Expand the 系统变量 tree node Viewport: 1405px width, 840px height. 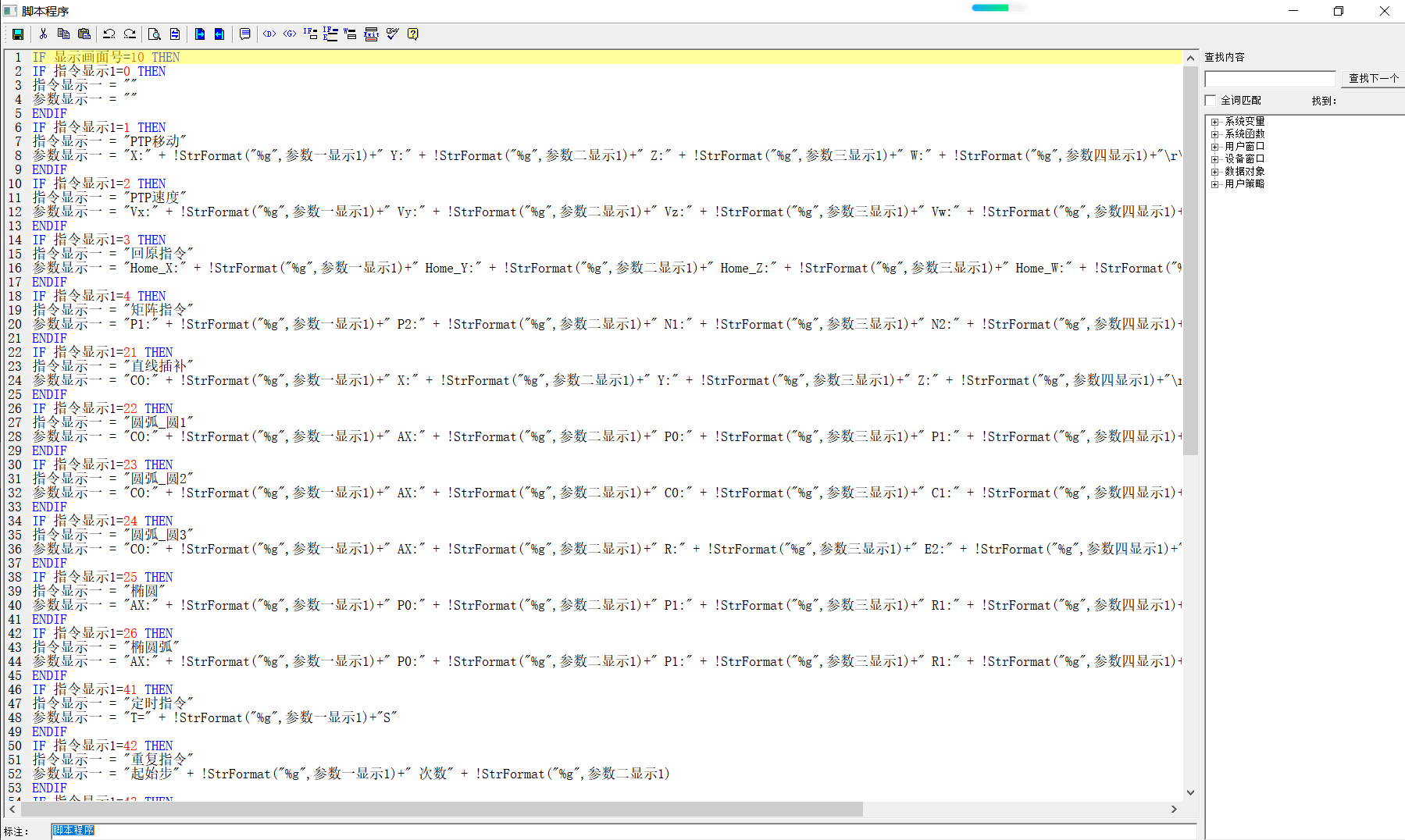[x=1214, y=122]
